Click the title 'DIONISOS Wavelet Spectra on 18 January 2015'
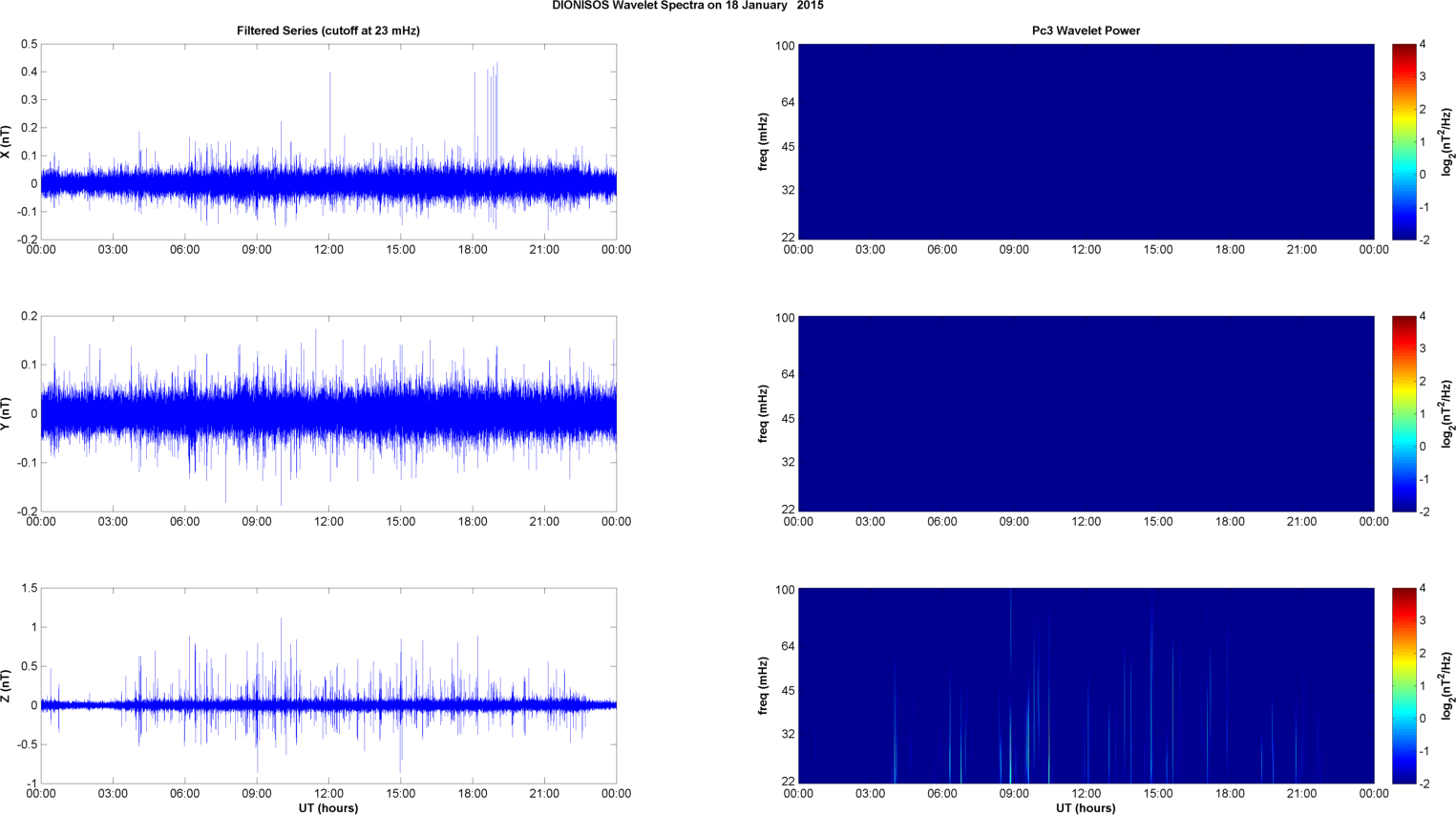Screen dimensions: 1456x815 tap(687, 6)
